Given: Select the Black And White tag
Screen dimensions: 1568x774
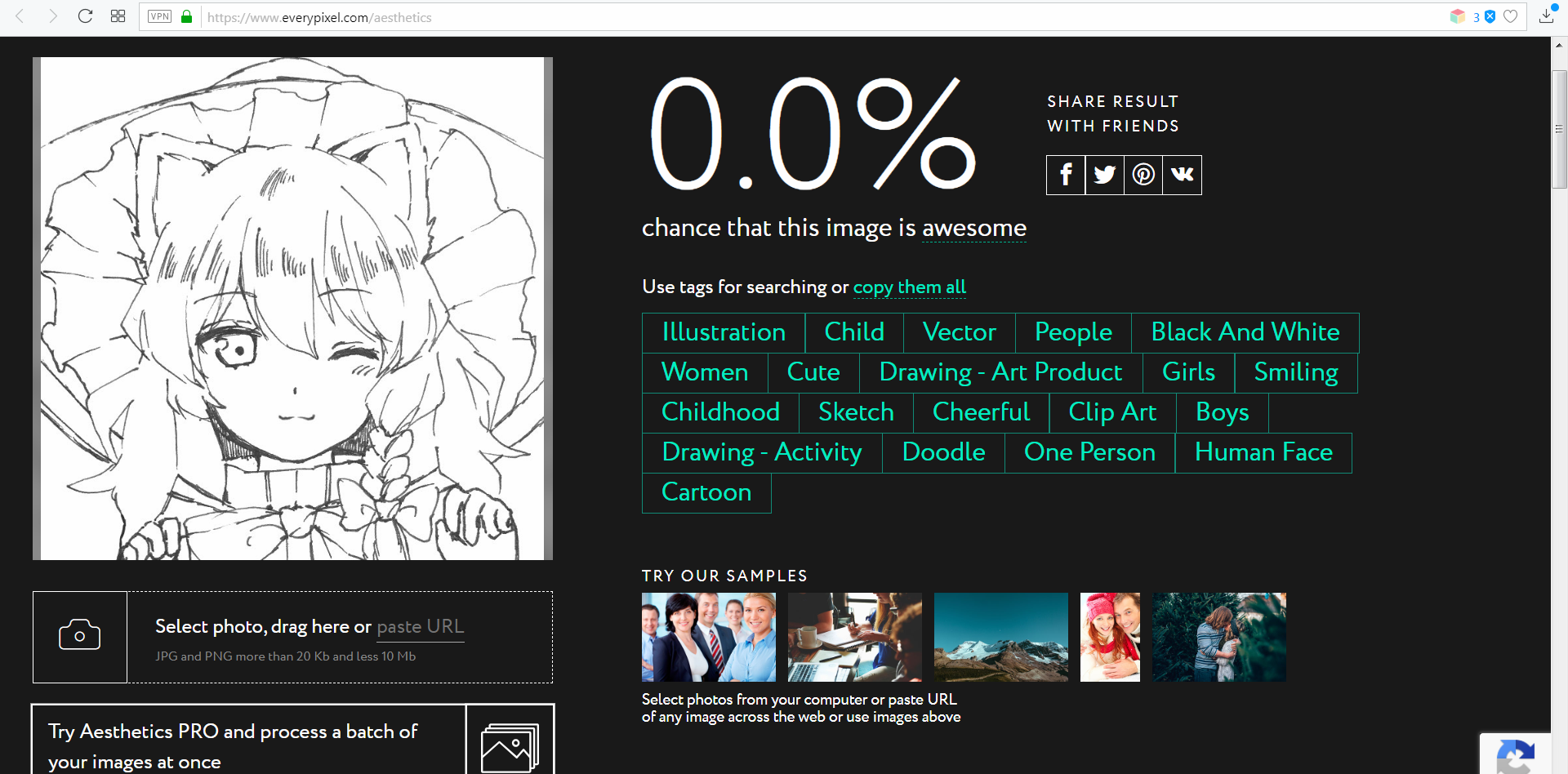Looking at the screenshot, I should (x=1245, y=332).
